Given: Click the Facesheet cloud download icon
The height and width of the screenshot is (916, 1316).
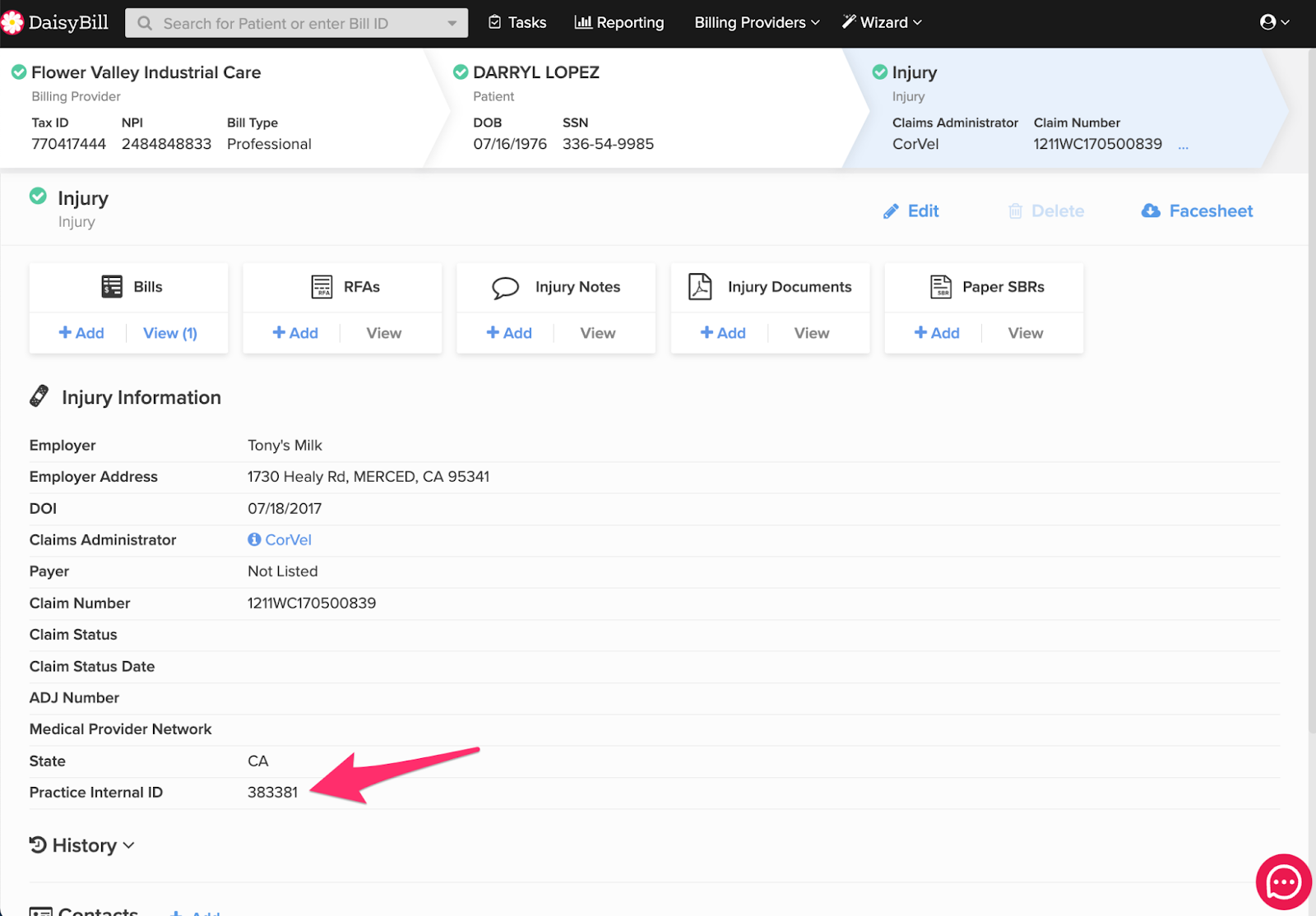Looking at the screenshot, I should [1151, 211].
